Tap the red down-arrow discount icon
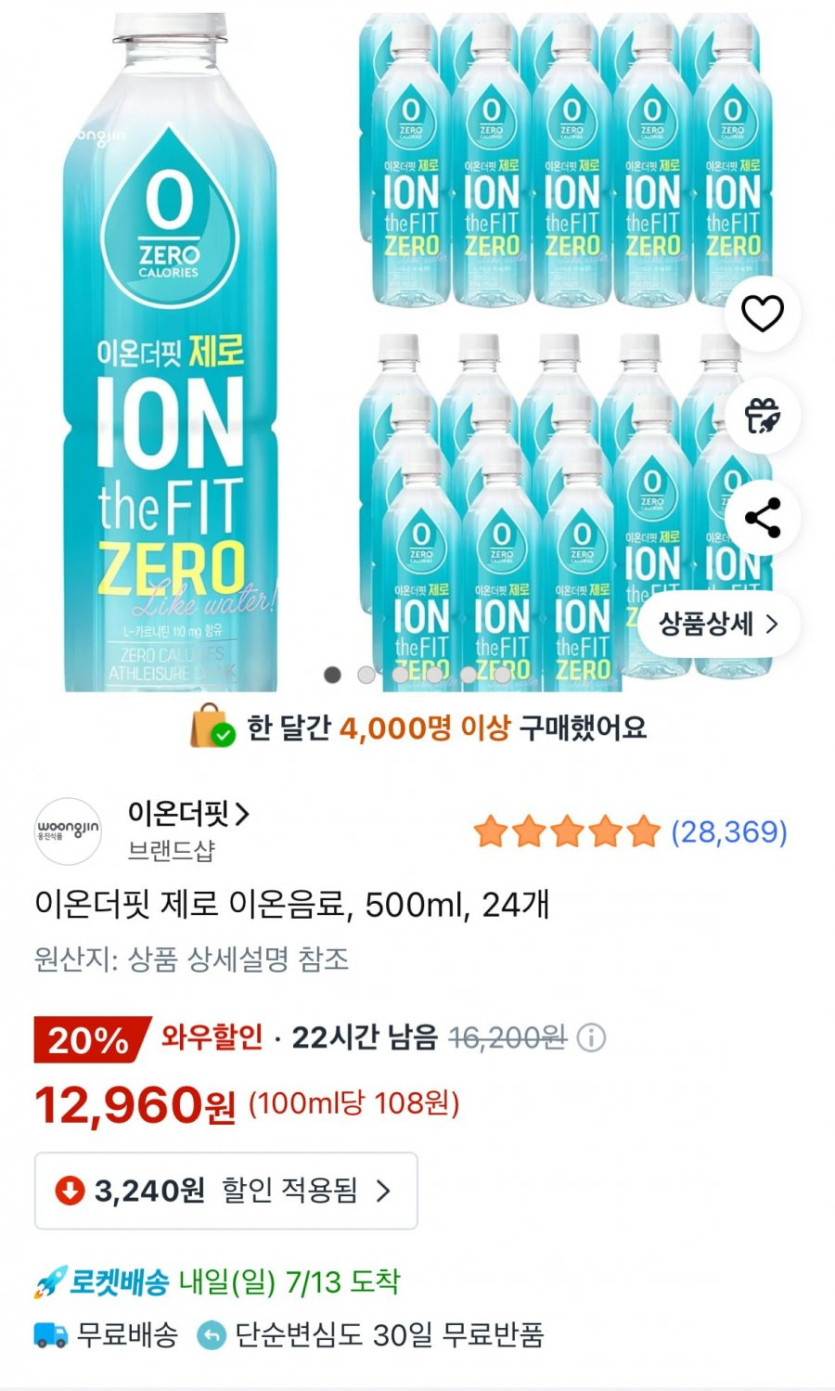 [69, 1191]
